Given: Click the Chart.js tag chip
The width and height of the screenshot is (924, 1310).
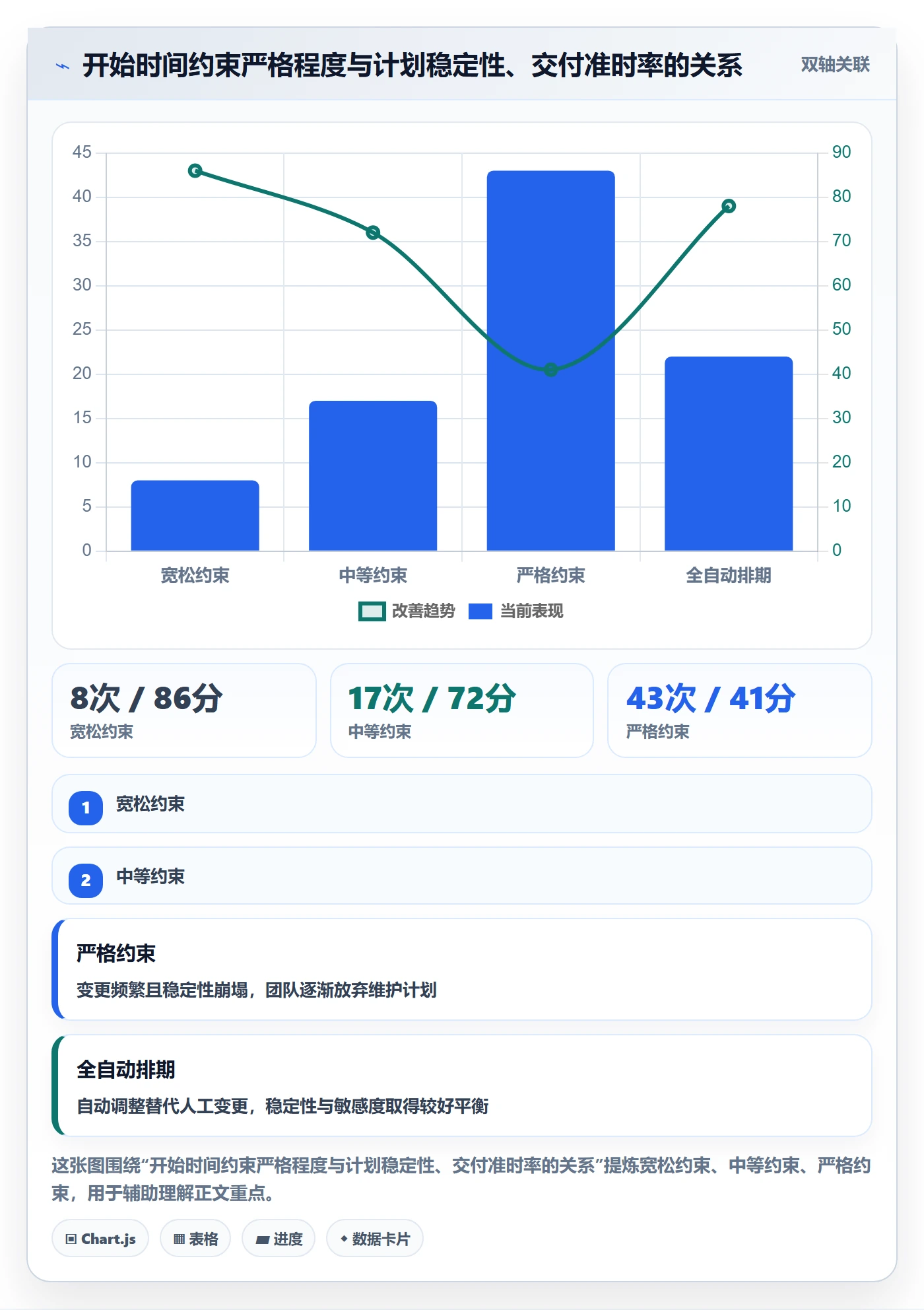Looking at the screenshot, I should [x=100, y=1239].
